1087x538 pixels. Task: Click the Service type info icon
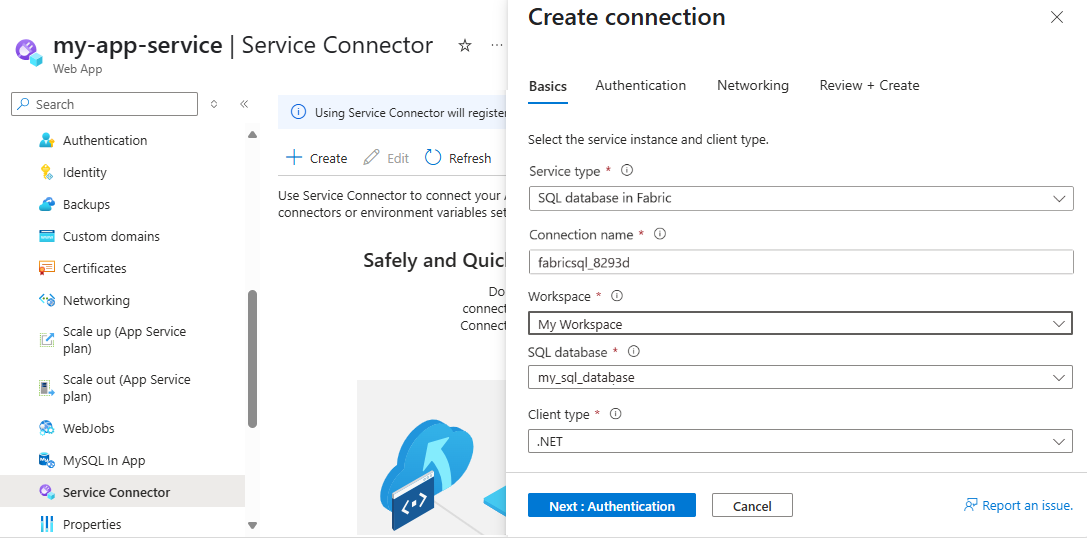pos(627,170)
